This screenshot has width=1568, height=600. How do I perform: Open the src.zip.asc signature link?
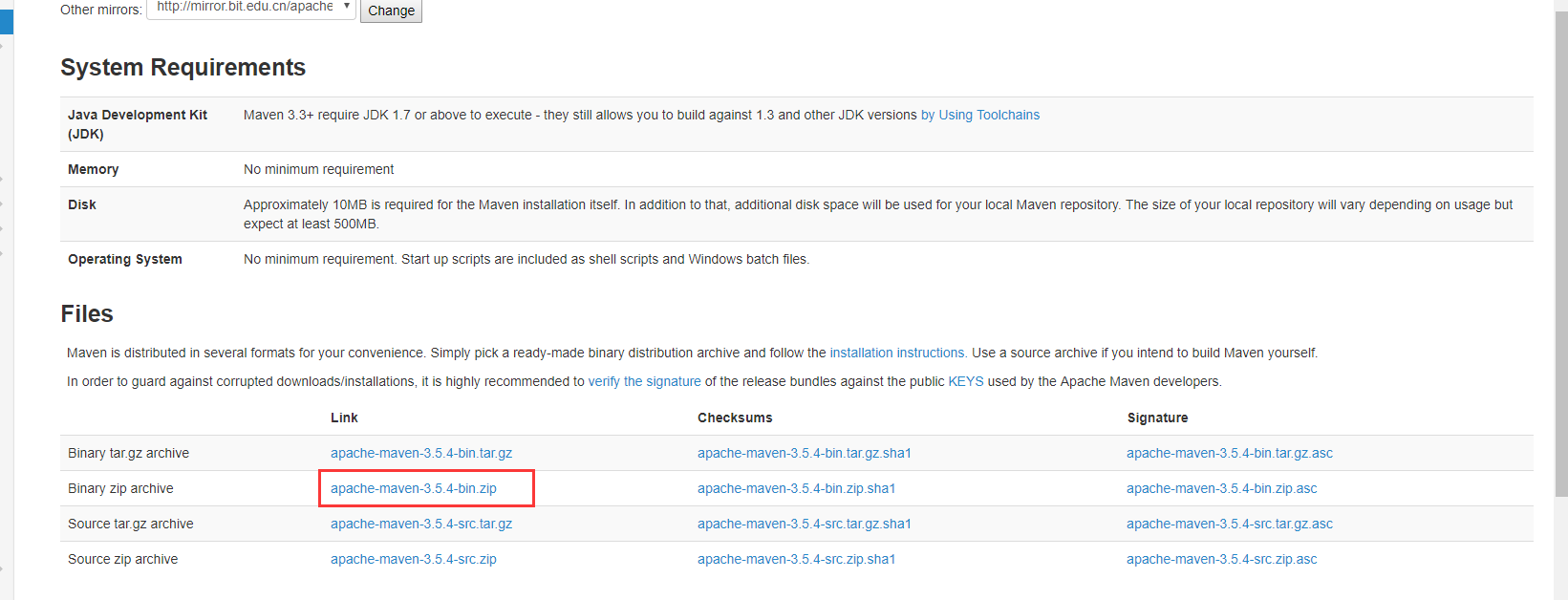pos(1221,559)
